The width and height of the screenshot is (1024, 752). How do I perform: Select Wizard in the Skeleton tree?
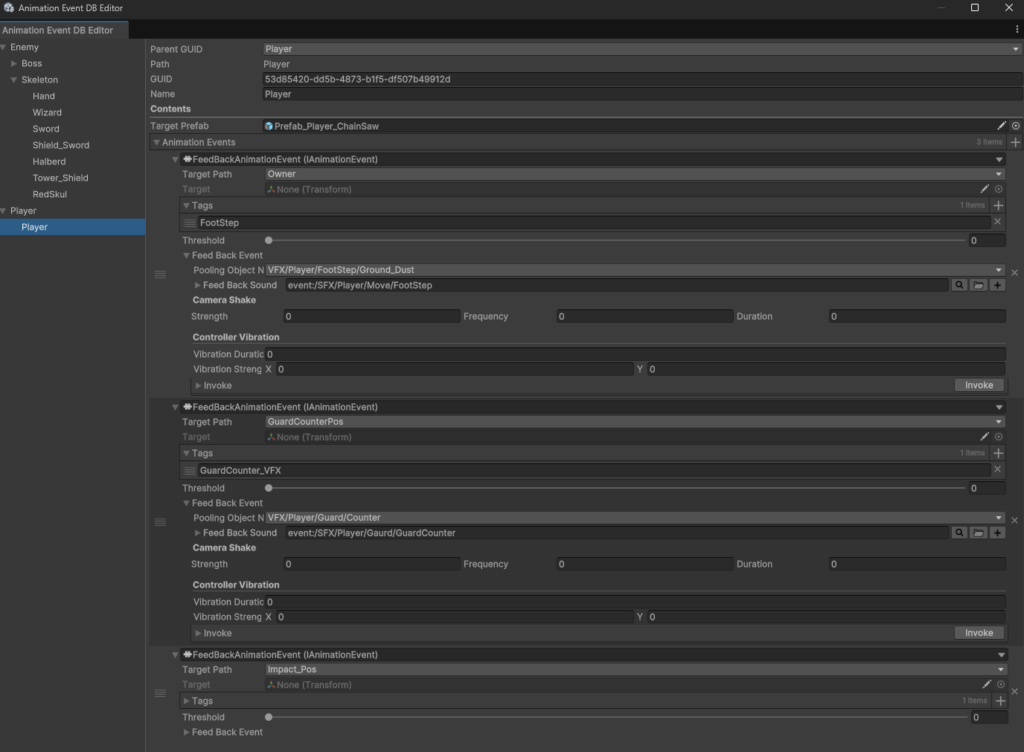(47, 113)
